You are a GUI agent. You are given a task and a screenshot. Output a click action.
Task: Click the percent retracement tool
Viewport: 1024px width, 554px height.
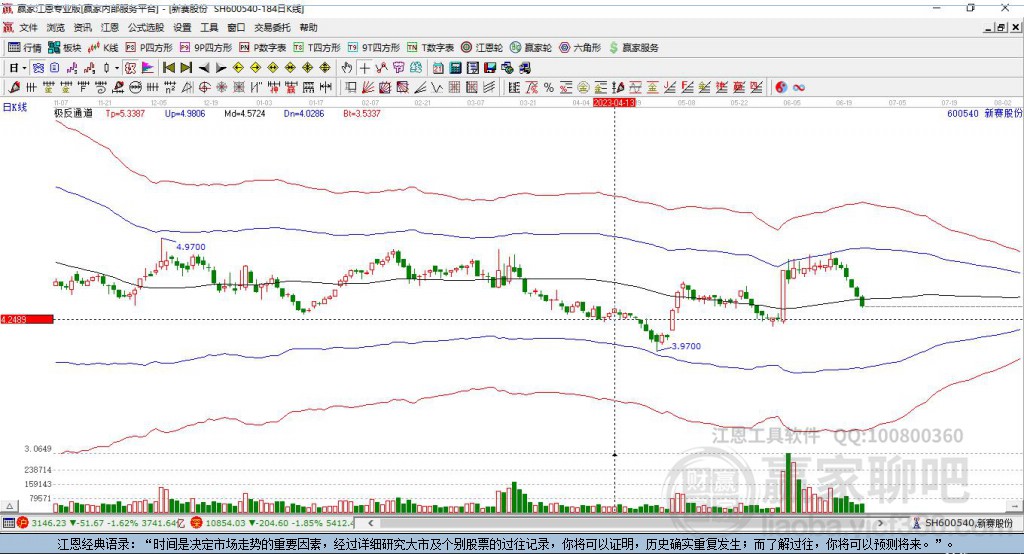click(549, 88)
